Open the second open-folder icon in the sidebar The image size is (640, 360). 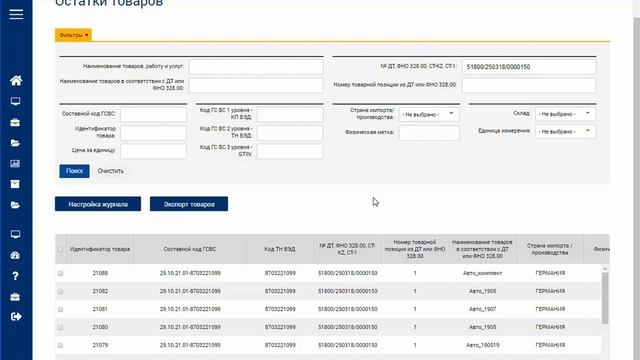[15, 205]
